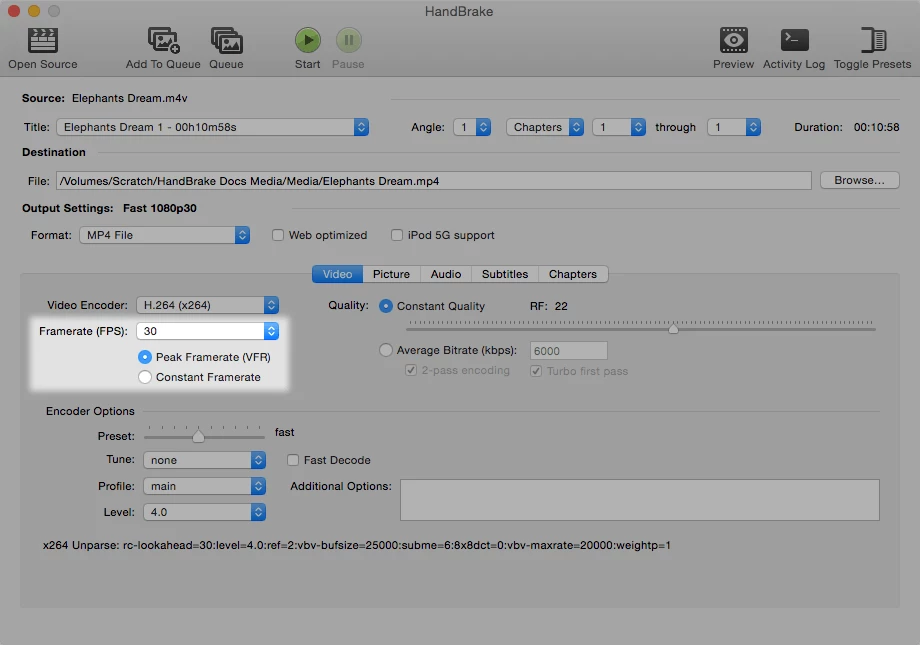Image resolution: width=920 pixels, height=645 pixels.
Task: Open the Profile dropdown set to main
Action: pyautogui.click(x=204, y=486)
